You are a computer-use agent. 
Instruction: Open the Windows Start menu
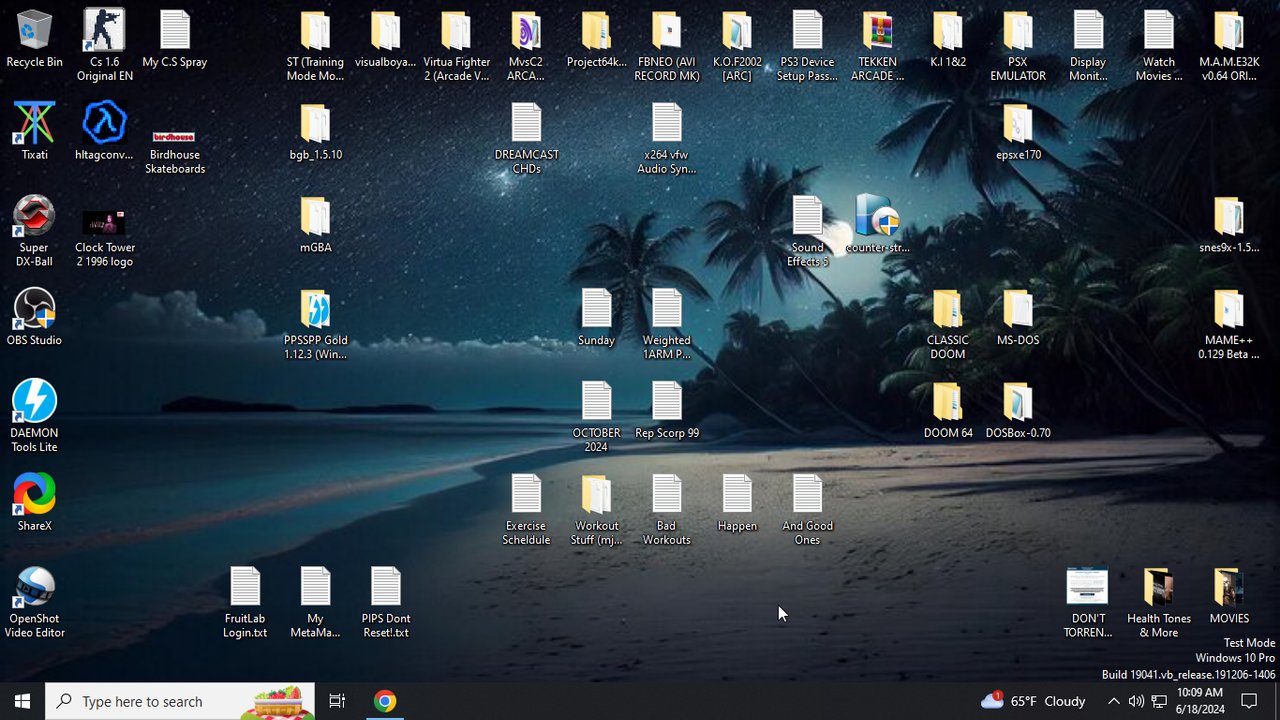(x=22, y=701)
